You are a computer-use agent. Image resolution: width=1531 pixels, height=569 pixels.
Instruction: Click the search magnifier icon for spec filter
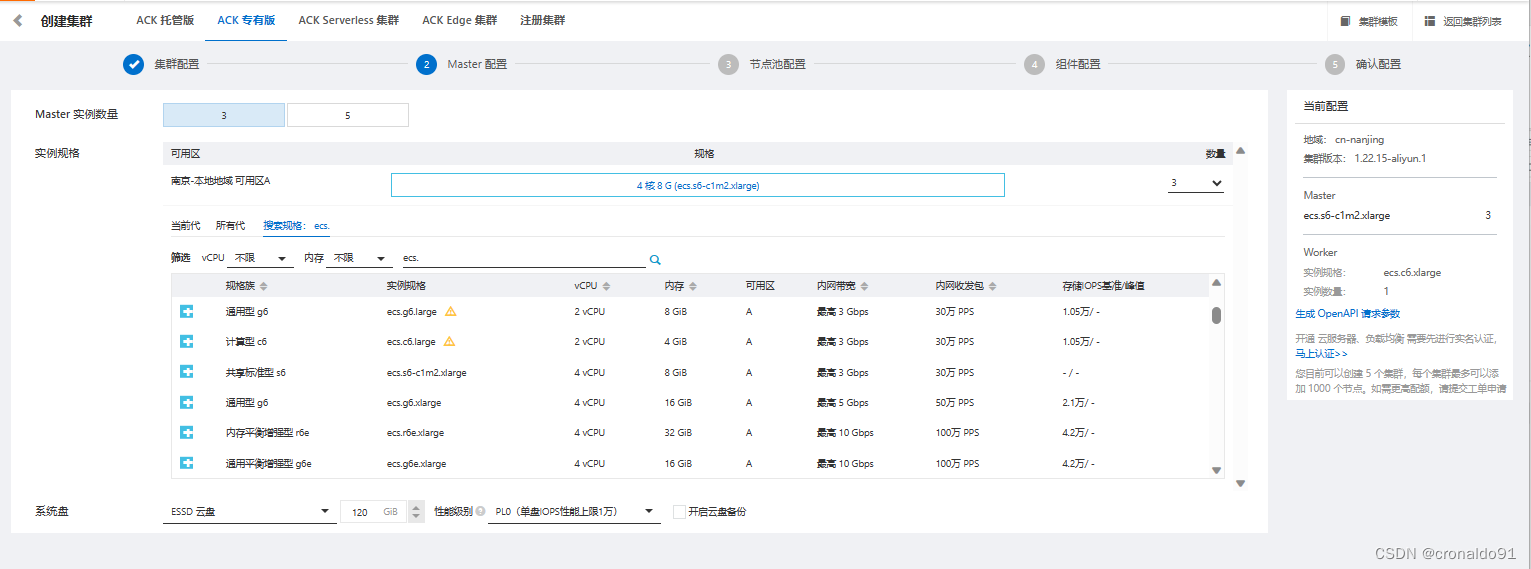[x=655, y=260]
